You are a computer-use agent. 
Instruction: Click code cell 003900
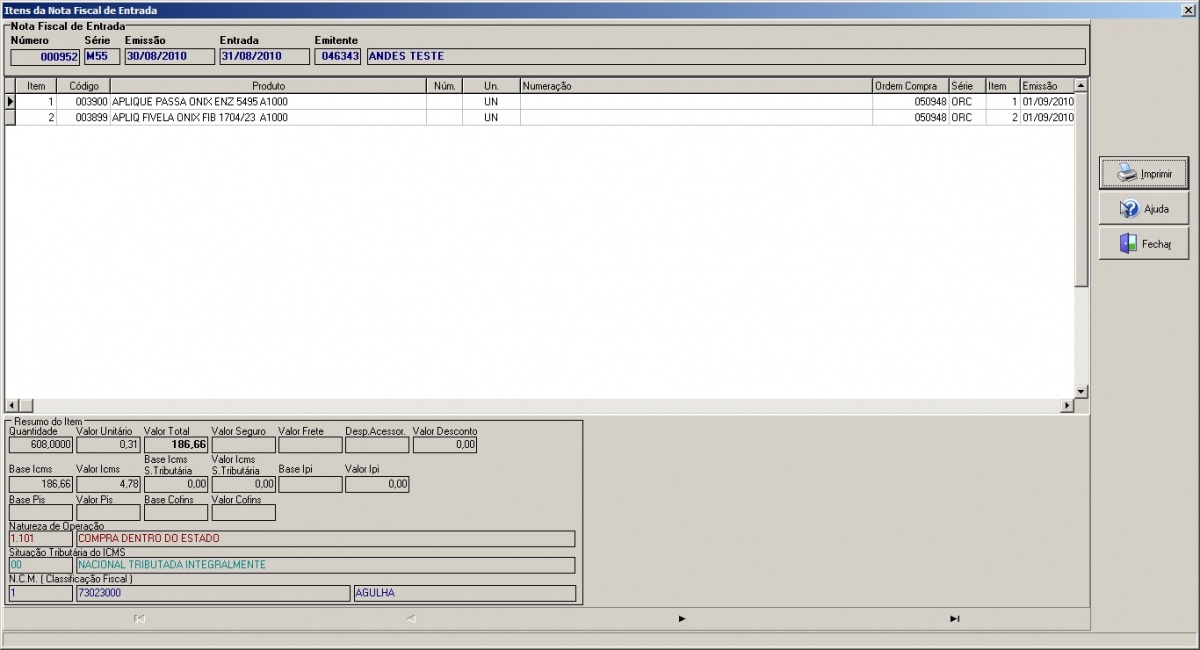(x=83, y=102)
